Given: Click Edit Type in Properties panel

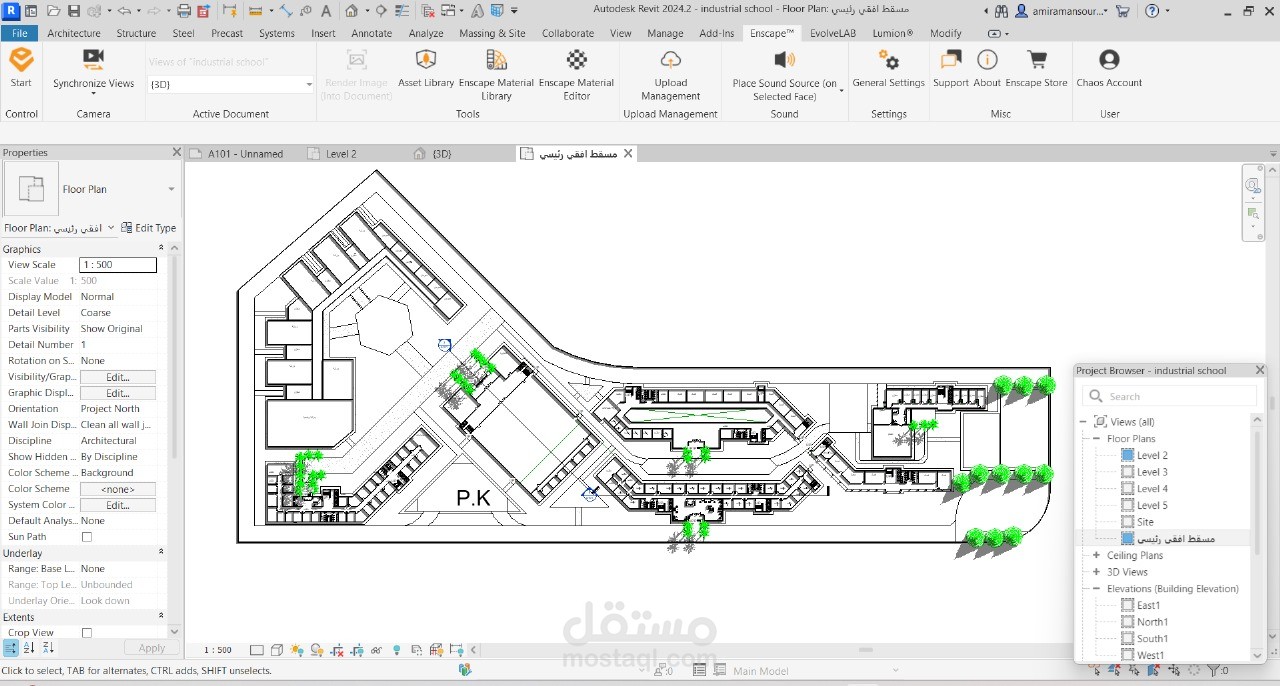Looking at the screenshot, I should pos(148,228).
